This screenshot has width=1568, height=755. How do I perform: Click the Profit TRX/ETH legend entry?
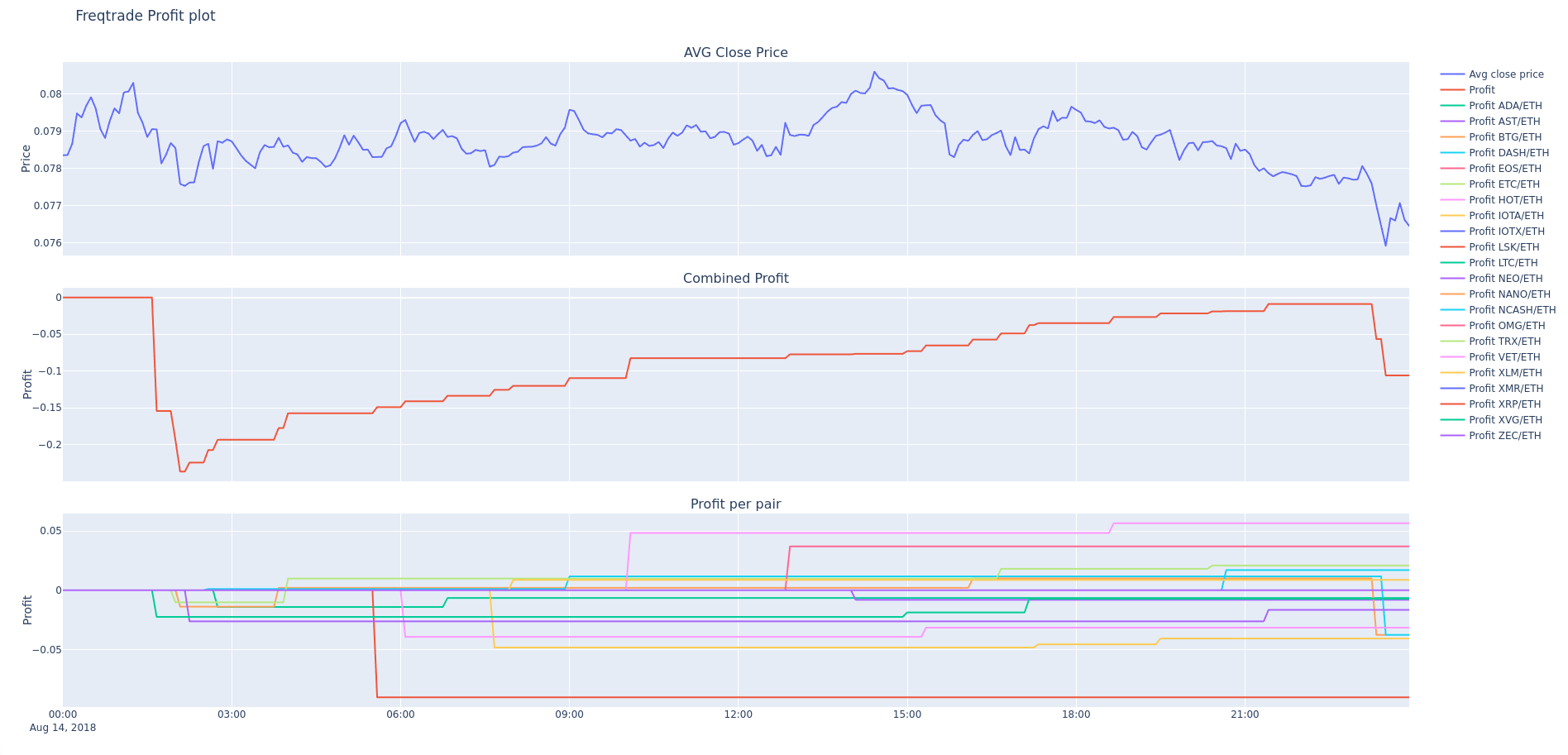click(1504, 342)
